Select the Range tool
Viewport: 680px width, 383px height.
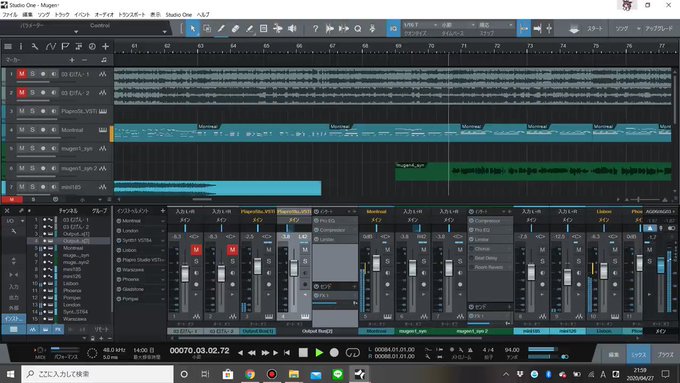click(207, 29)
